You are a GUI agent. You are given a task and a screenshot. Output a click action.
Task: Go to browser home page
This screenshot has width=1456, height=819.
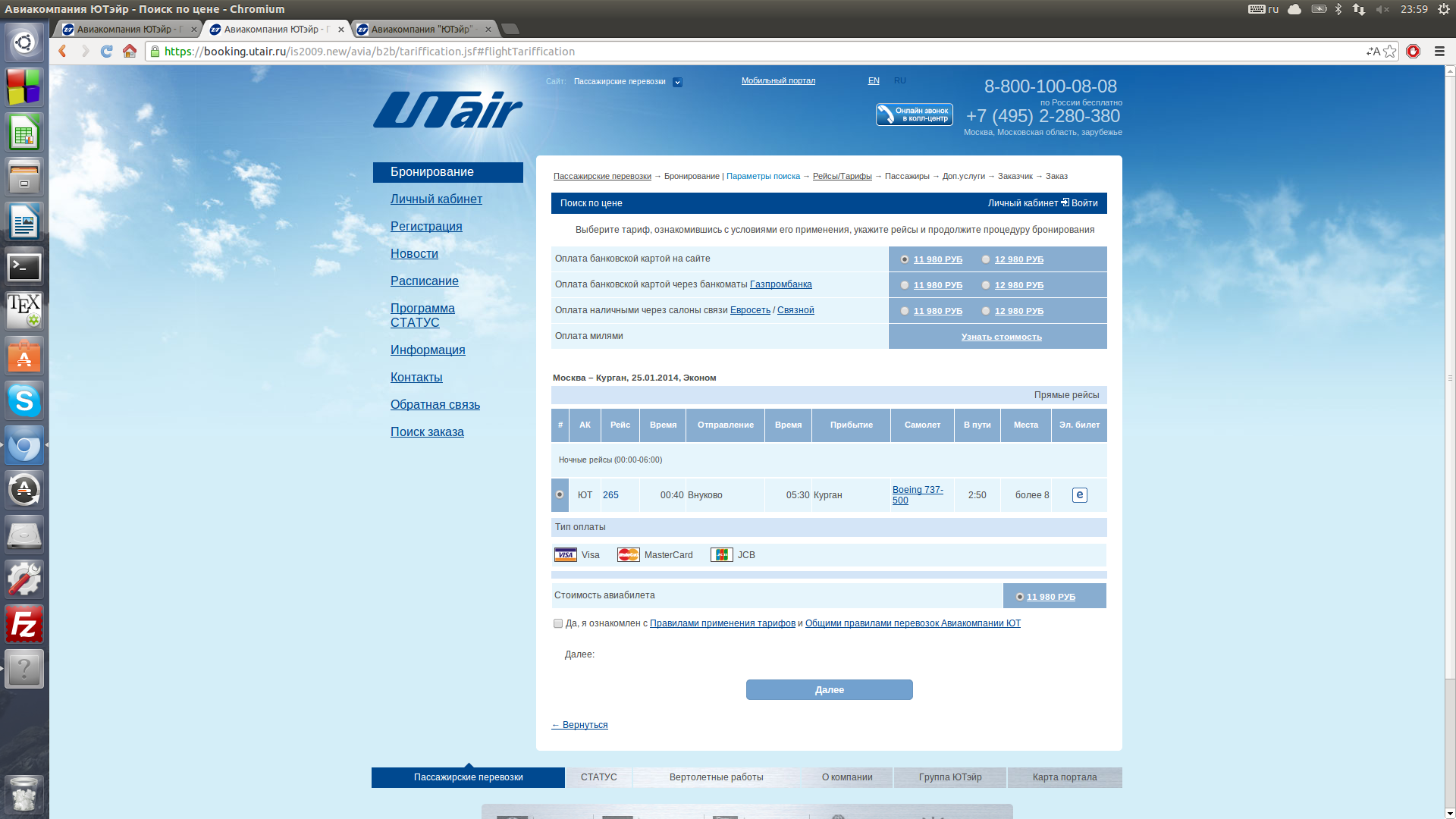(x=130, y=51)
